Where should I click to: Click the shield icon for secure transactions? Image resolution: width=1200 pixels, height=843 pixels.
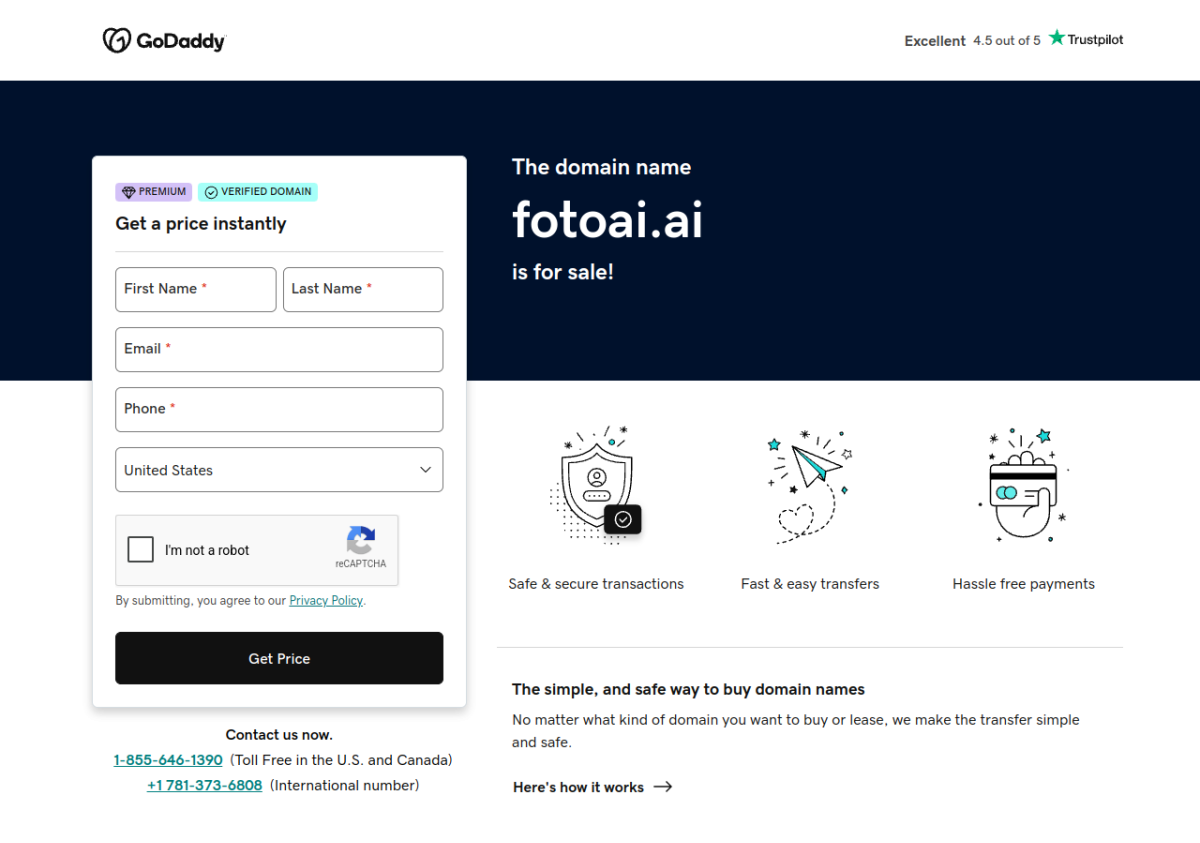point(597,486)
